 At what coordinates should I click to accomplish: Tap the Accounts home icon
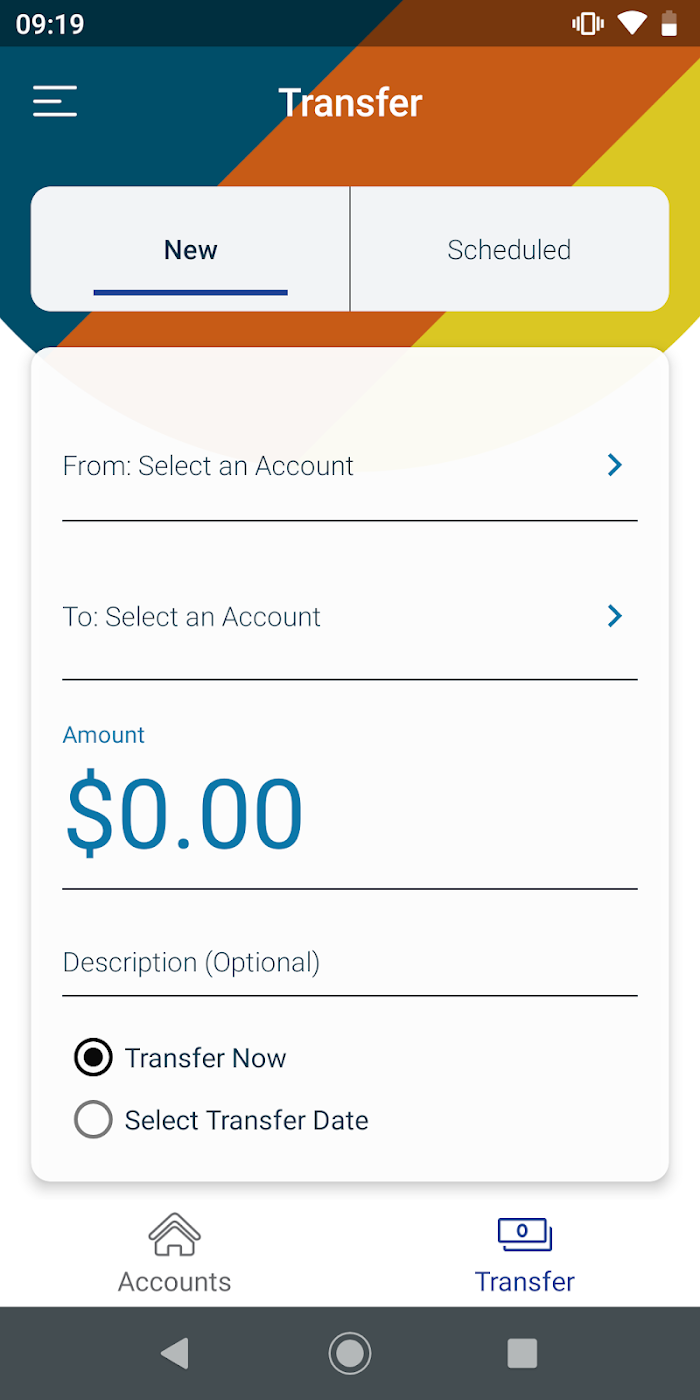tap(175, 1235)
